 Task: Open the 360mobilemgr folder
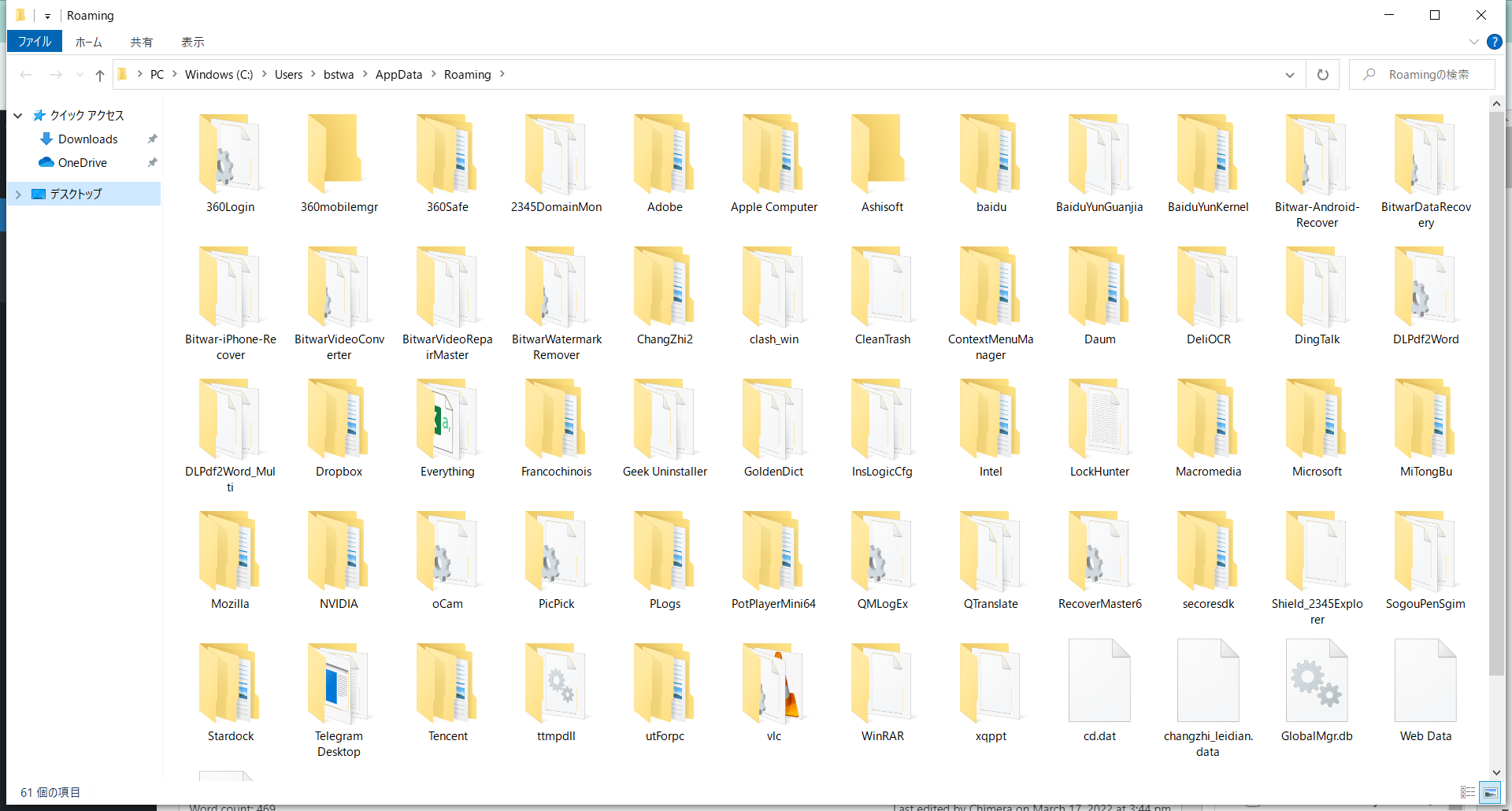339,164
